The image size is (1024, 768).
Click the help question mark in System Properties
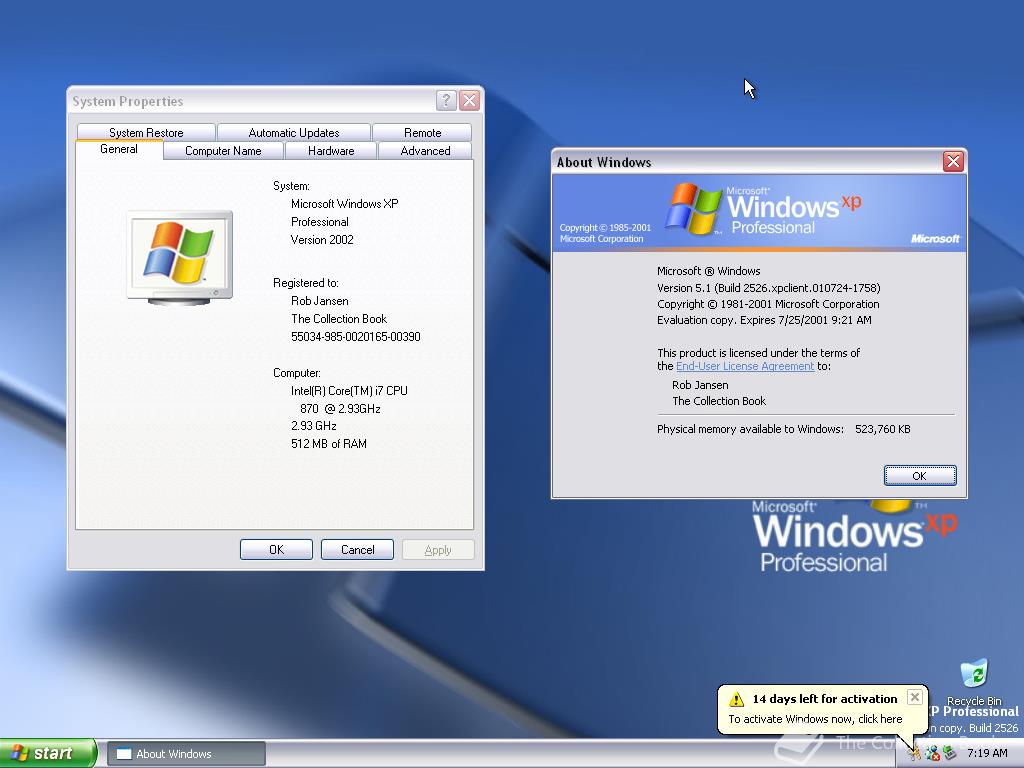coord(445,101)
